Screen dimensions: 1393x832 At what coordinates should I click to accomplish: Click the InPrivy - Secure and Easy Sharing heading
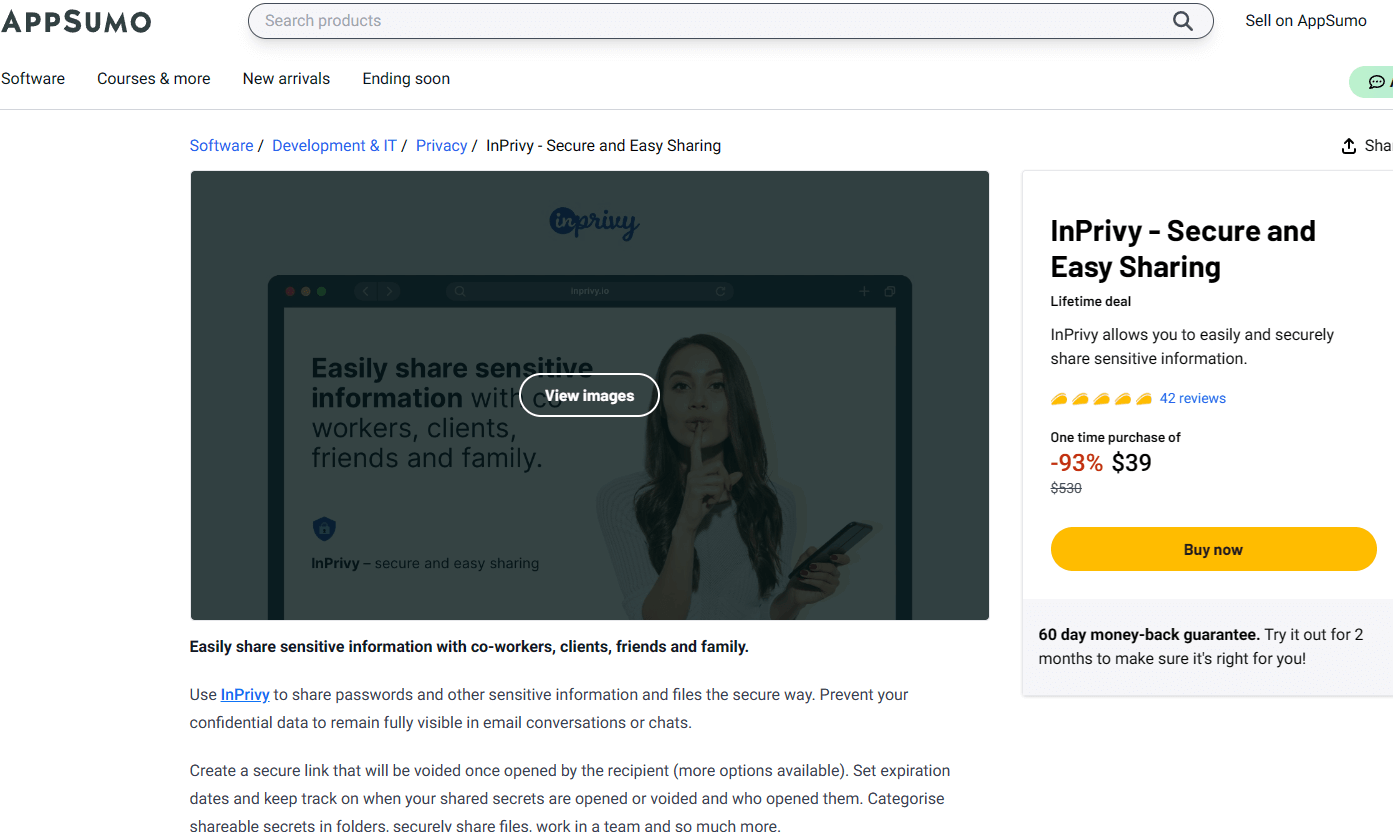[x=1183, y=249]
